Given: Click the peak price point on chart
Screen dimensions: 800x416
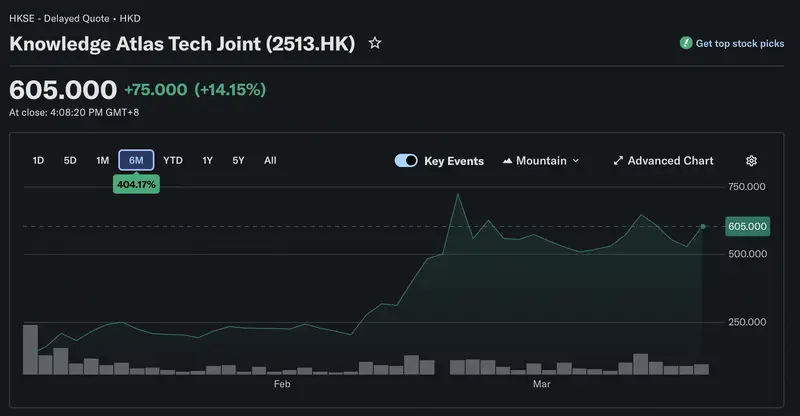Looking at the screenshot, I should click(458, 194).
